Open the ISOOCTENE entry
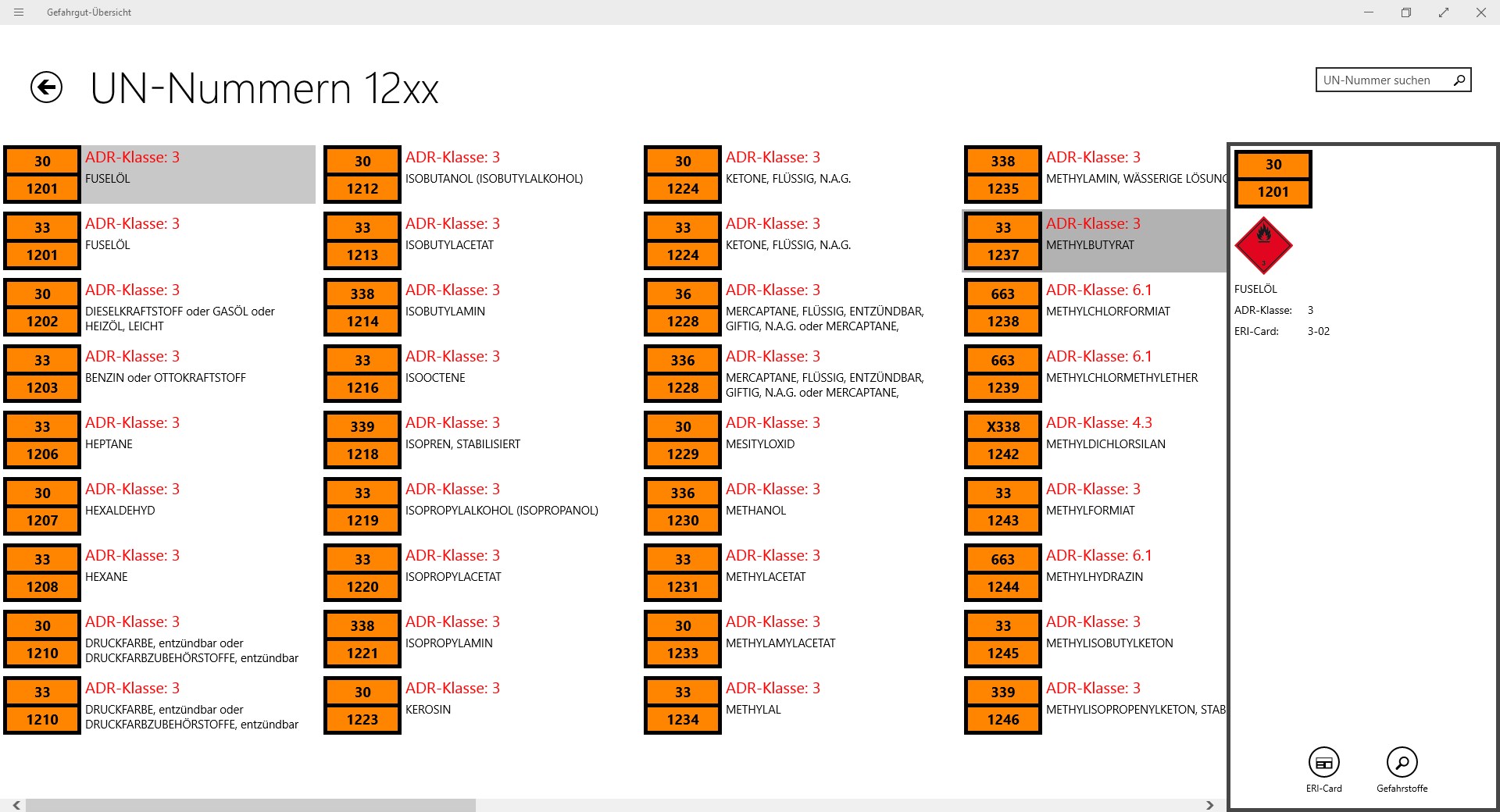This screenshot has height=812, width=1500. tap(480, 374)
